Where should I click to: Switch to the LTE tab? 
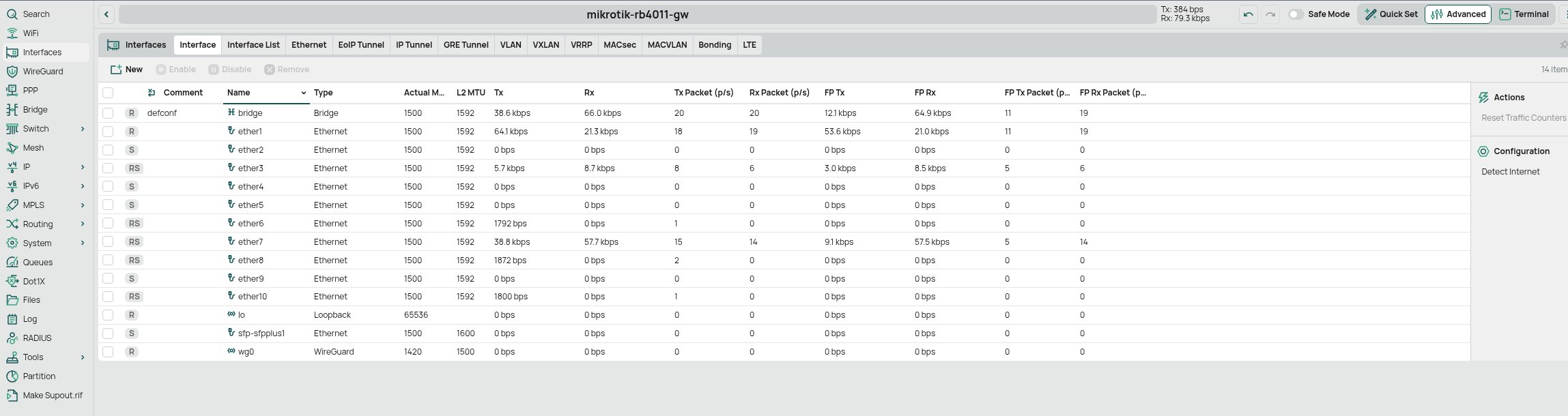(x=750, y=45)
